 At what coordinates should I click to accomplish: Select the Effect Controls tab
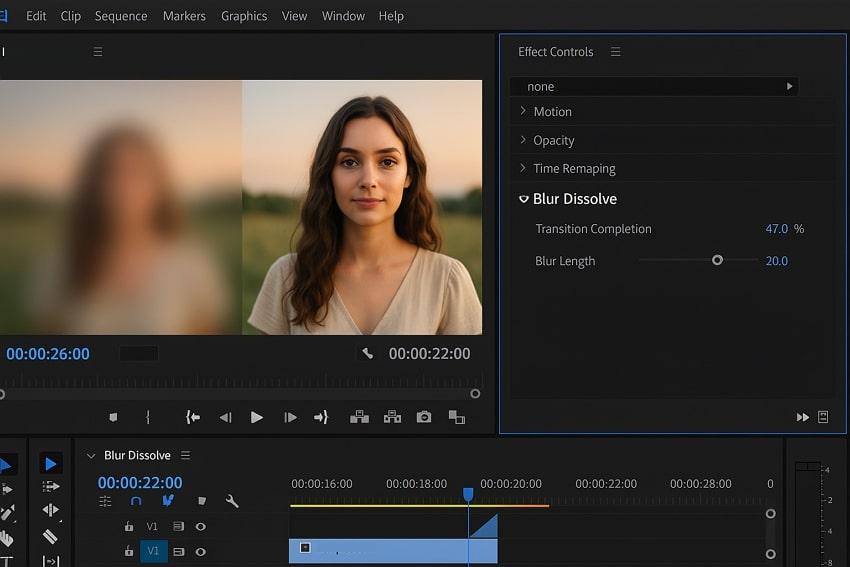[556, 52]
